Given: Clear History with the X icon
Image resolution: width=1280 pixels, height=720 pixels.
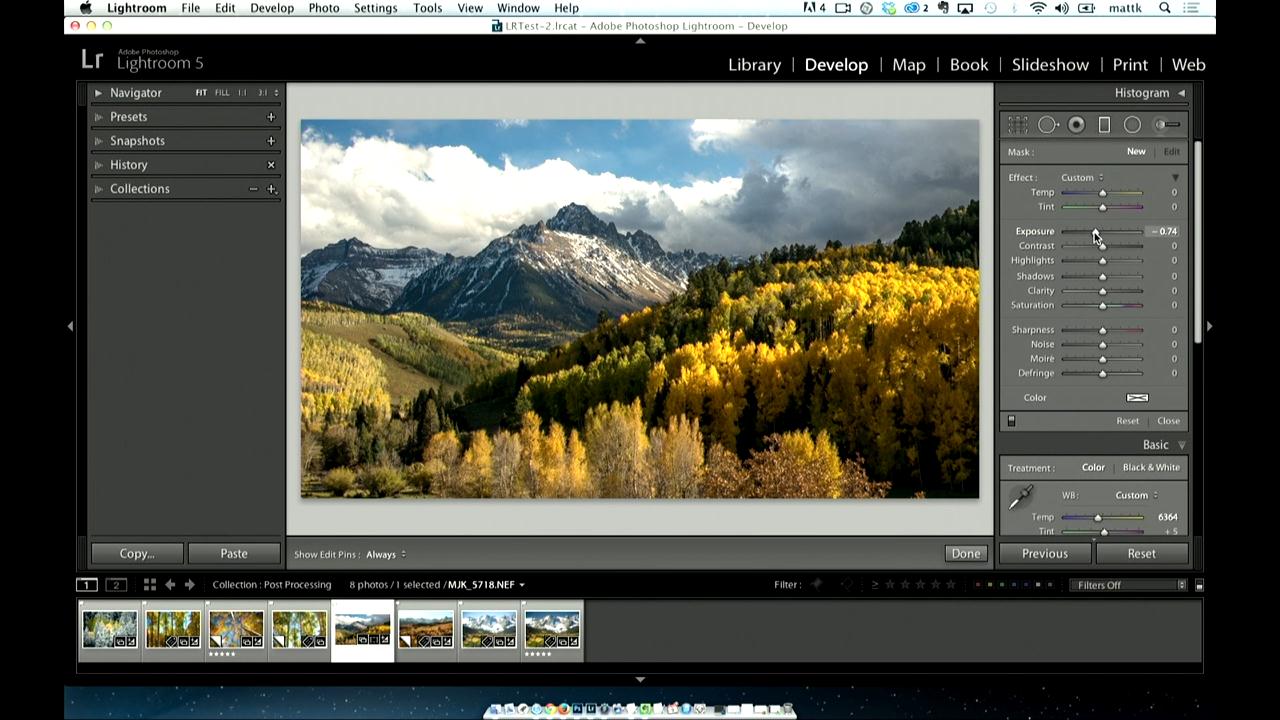Looking at the screenshot, I should pyautogui.click(x=271, y=165).
